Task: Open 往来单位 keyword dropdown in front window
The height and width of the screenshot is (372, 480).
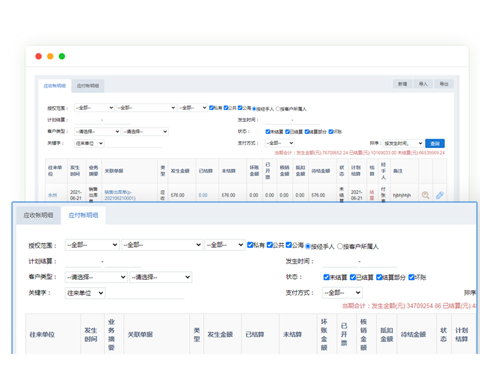Action: (x=85, y=293)
